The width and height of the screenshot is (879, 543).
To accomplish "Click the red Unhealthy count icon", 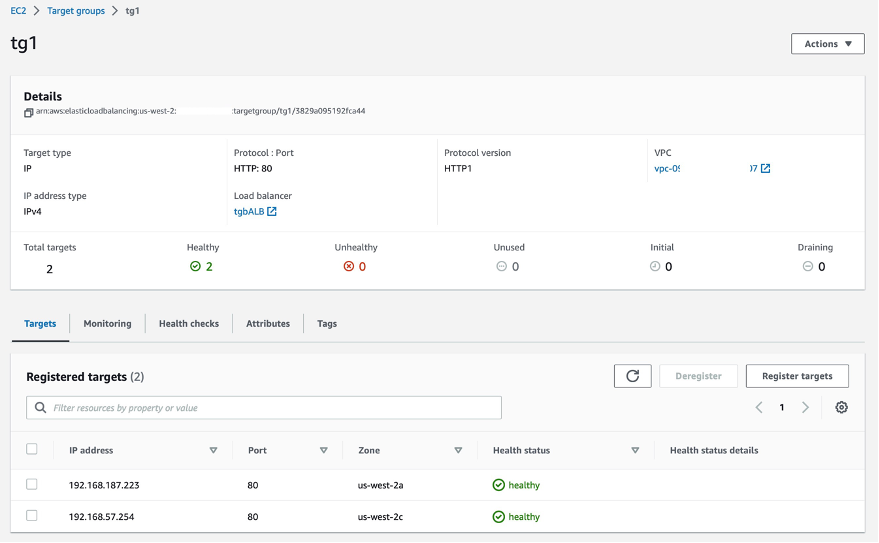I will (x=349, y=266).
